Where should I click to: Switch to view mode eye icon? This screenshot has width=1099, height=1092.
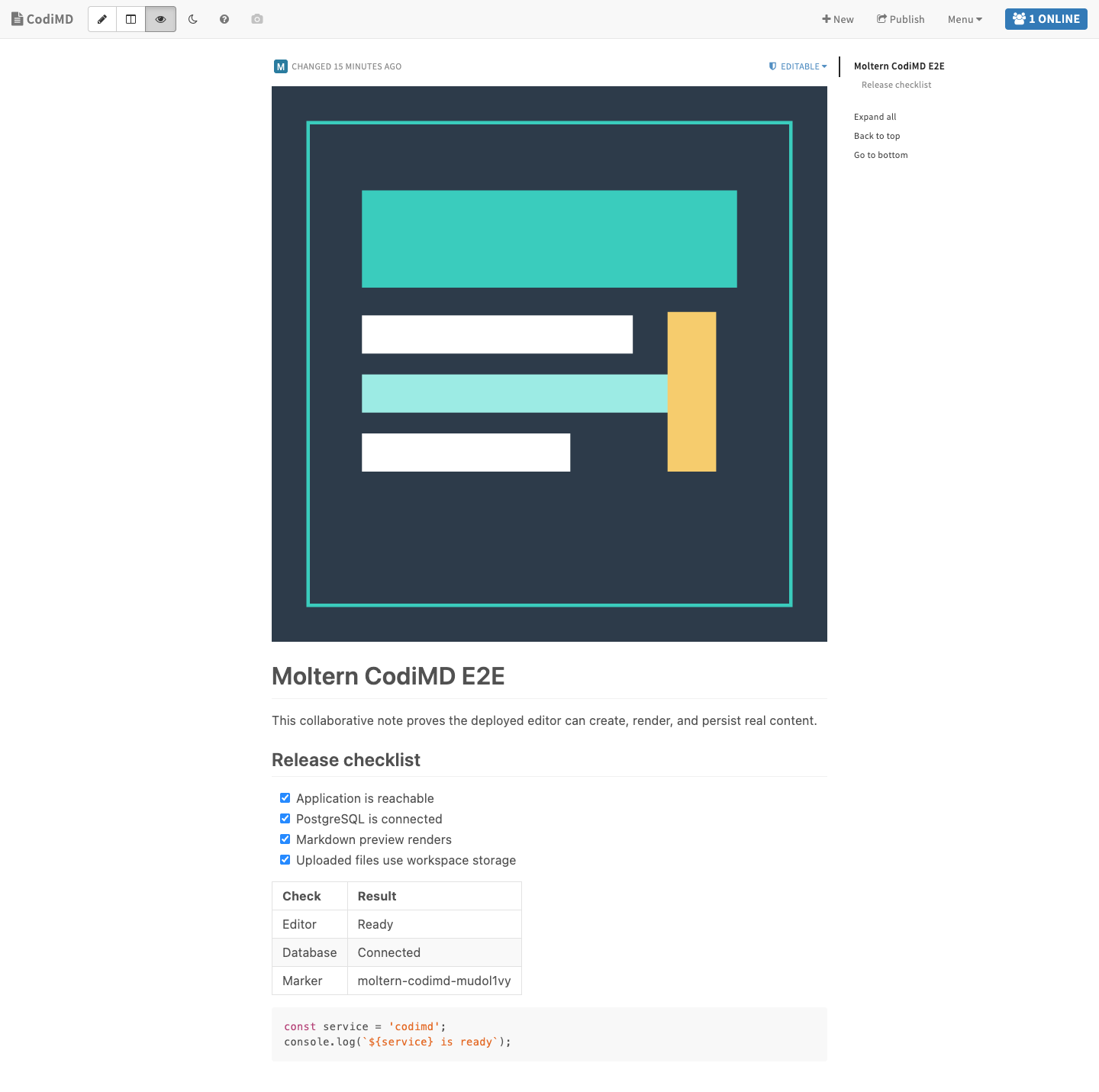pyautogui.click(x=160, y=19)
